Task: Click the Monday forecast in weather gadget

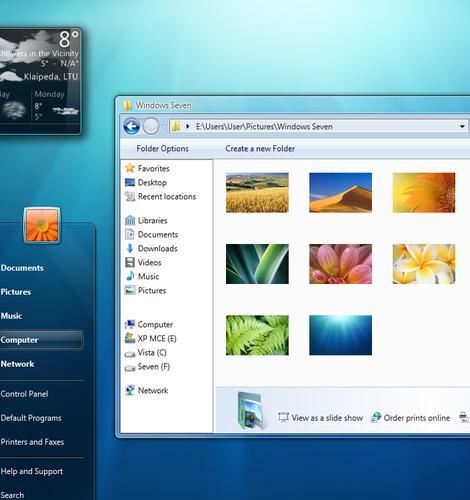Action: tap(56, 106)
